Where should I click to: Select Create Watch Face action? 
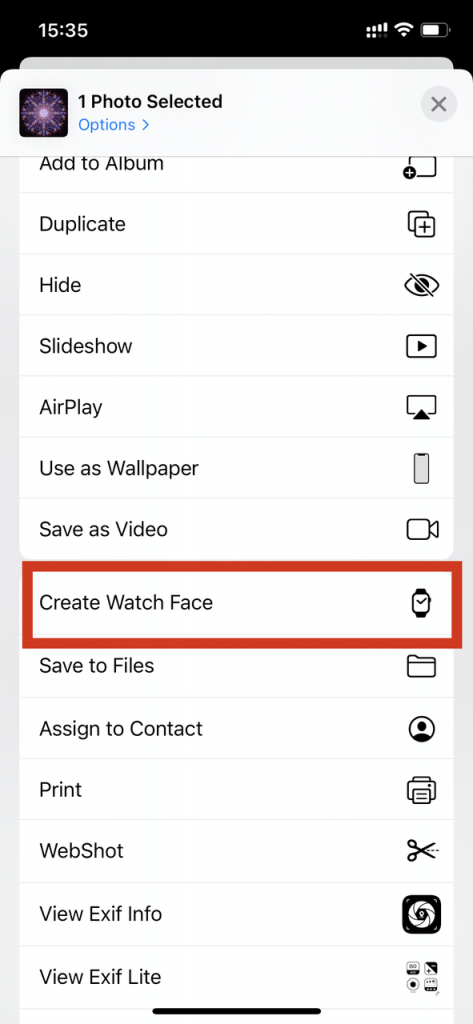pyautogui.click(x=236, y=602)
